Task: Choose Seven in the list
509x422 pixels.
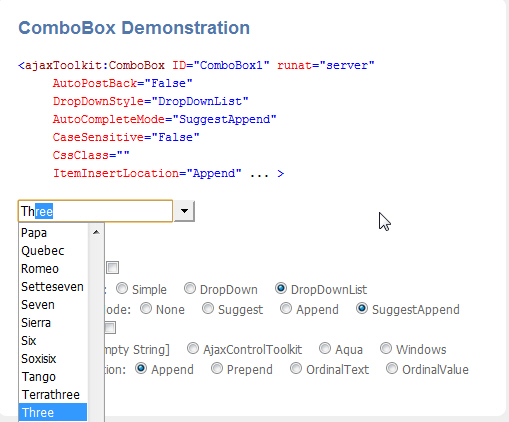Action: (x=53, y=305)
